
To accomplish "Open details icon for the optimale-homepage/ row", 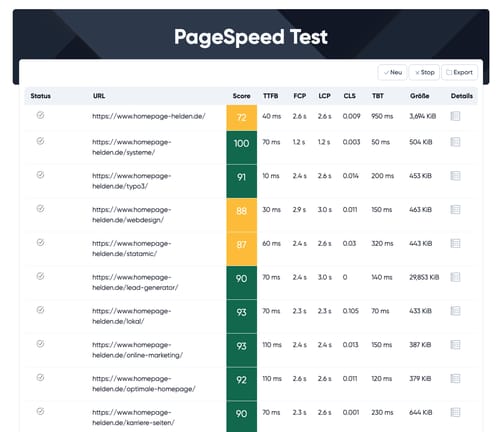I will [455, 379].
